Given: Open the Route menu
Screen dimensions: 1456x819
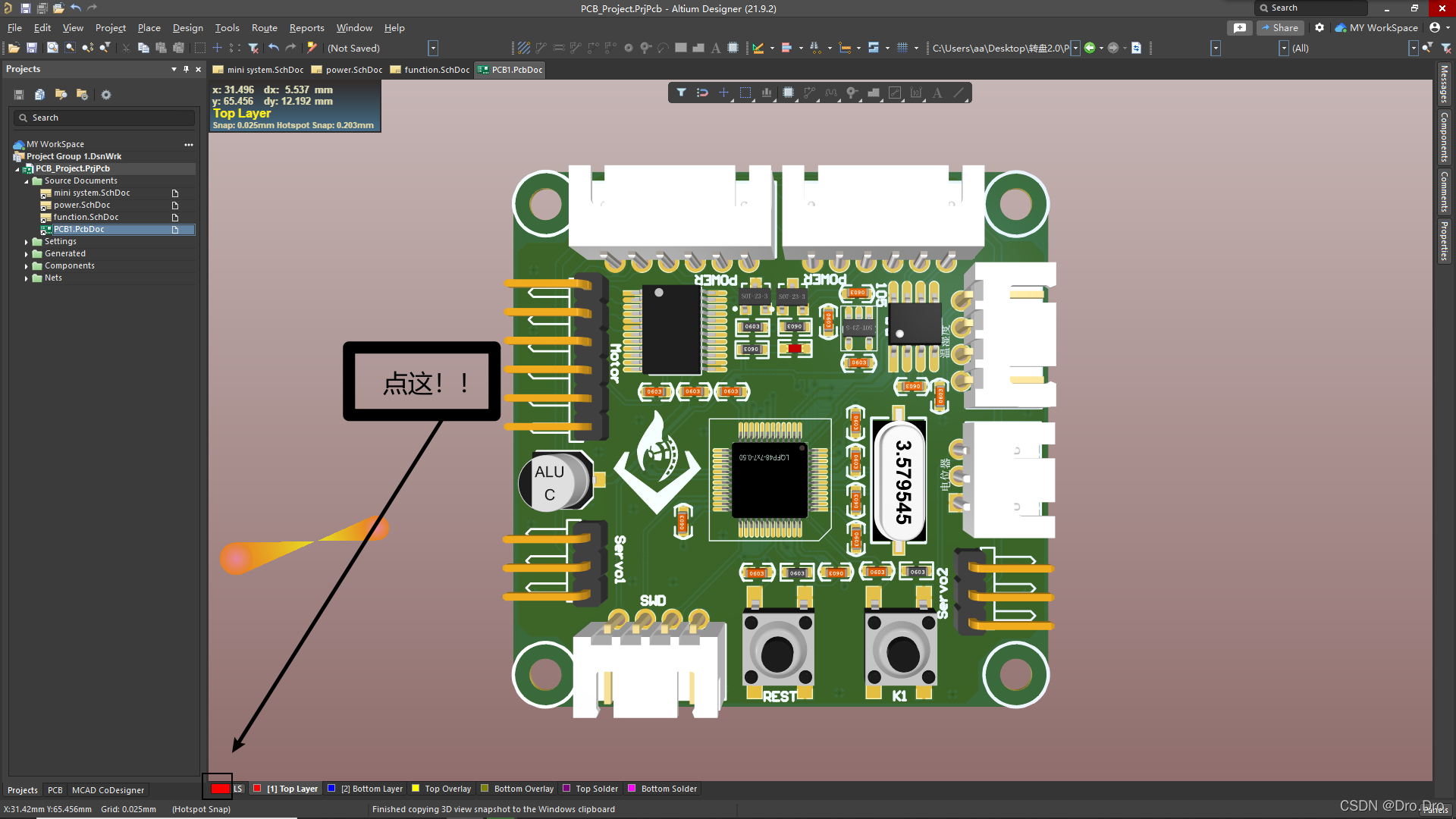Looking at the screenshot, I should pyautogui.click(x=264, y=28).
